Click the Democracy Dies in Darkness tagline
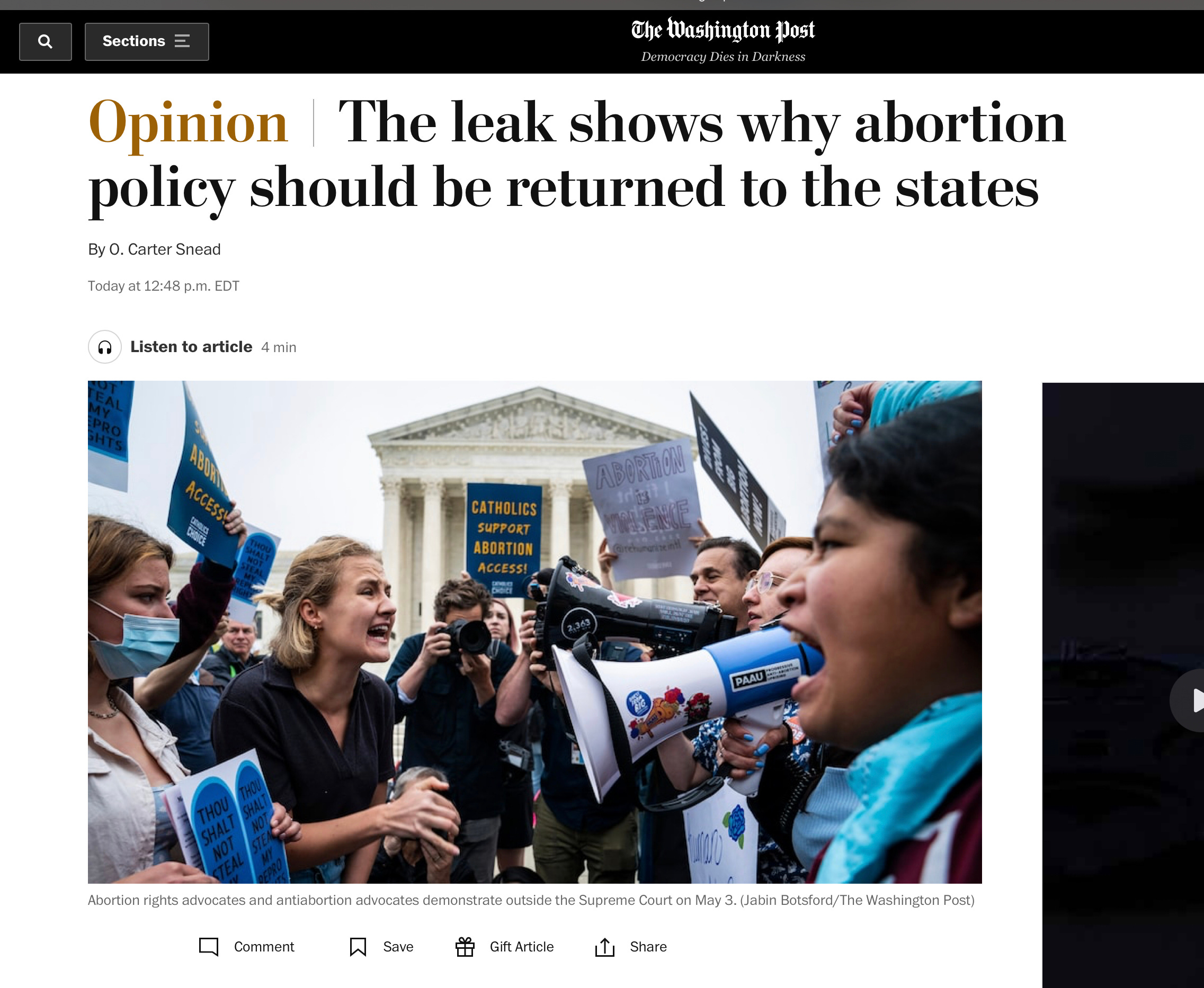Screen dimensions: 1204x988 (723, 57)
